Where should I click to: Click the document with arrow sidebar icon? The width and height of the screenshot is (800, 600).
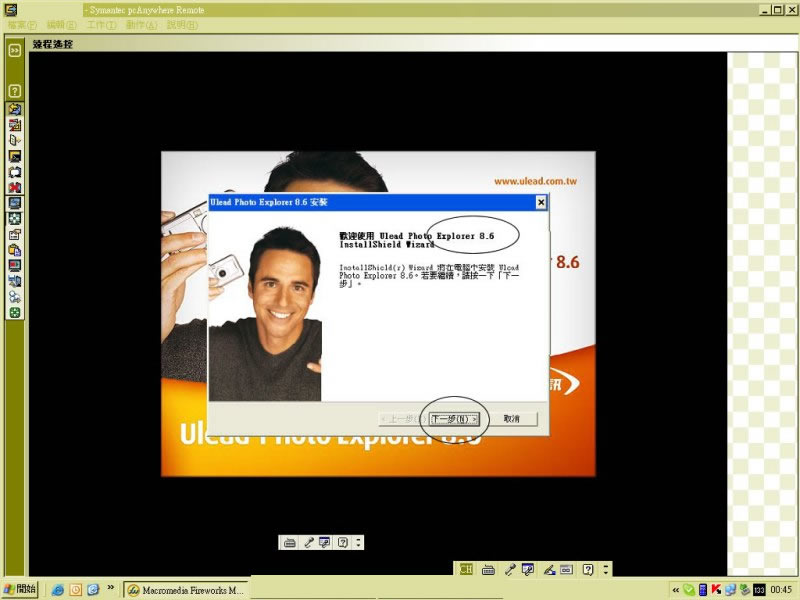[15, 140]
